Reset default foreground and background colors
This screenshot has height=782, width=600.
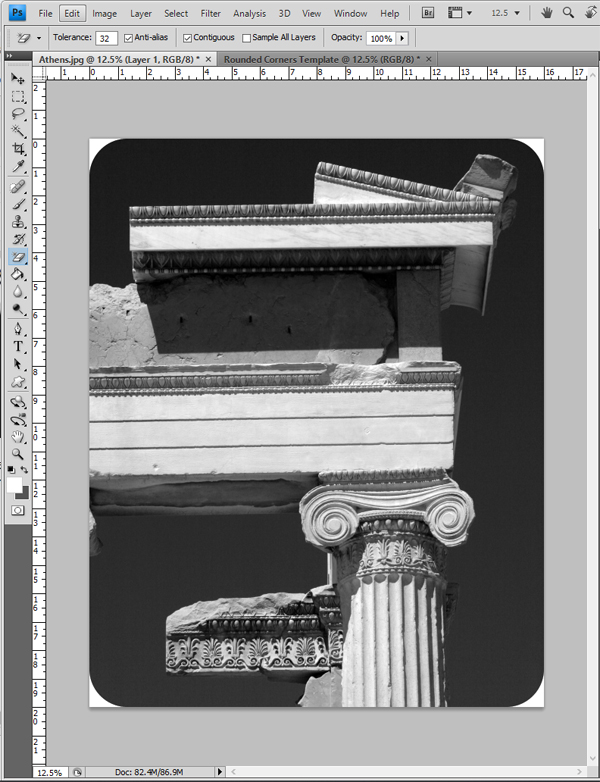11,469
